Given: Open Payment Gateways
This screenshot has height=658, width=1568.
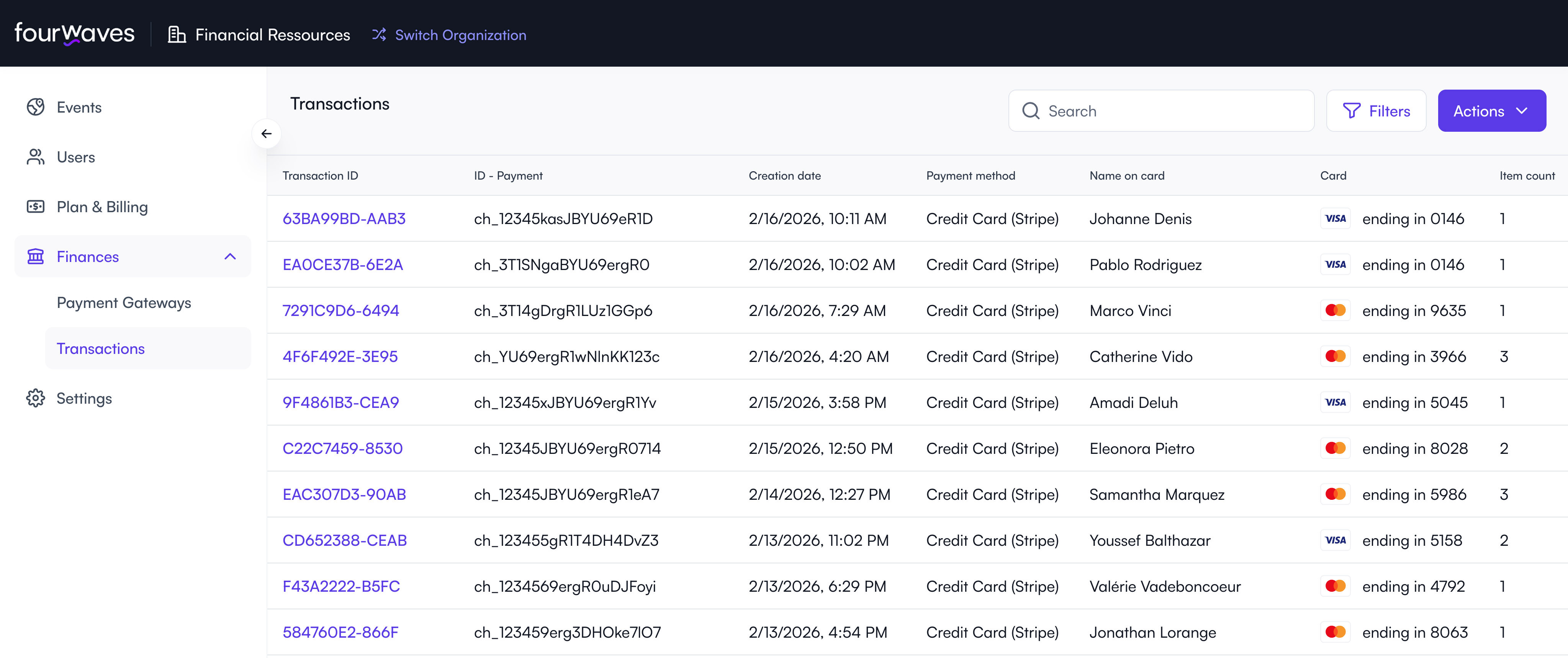Looking at the screenshot, I should coord(124,303).
